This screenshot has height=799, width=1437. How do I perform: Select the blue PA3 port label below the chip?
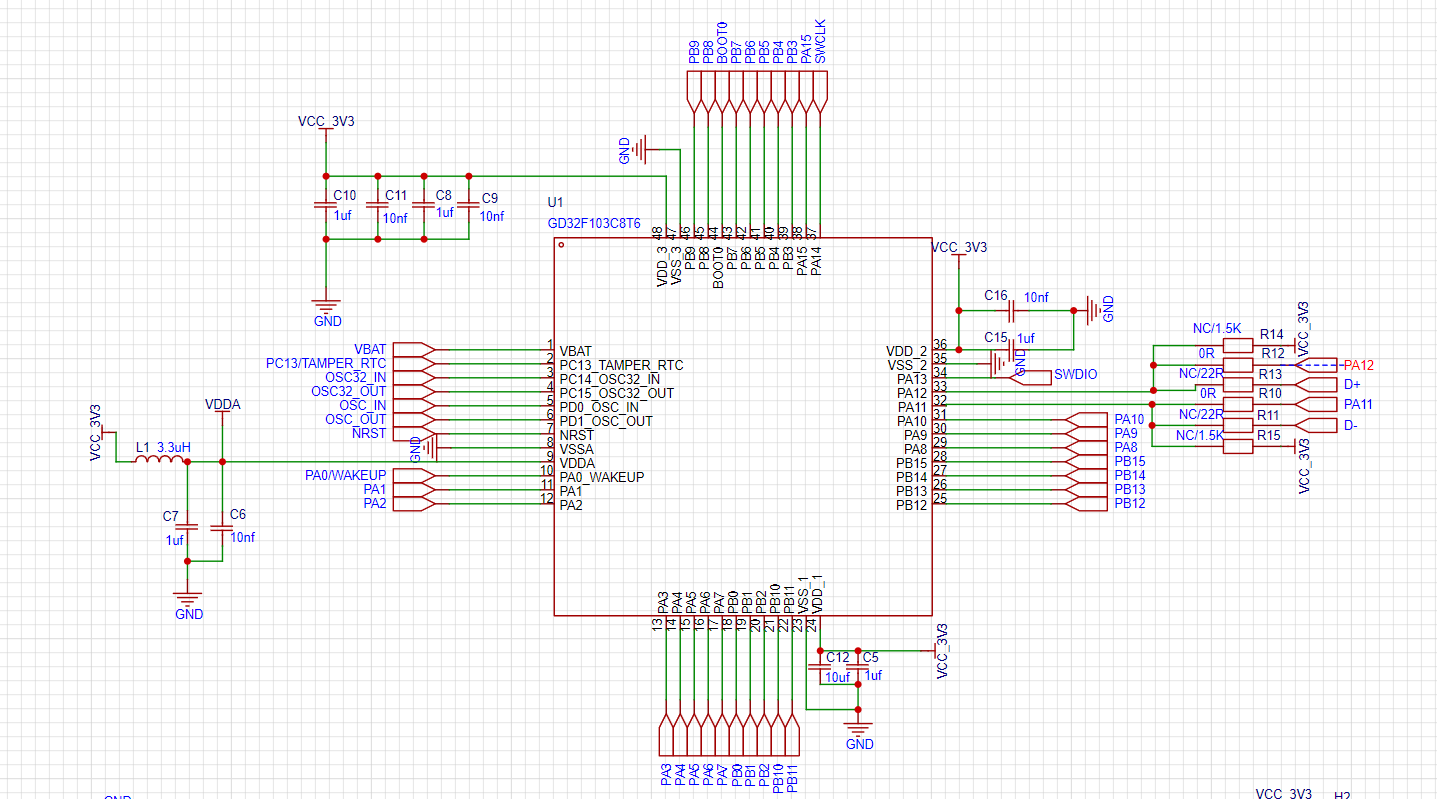tap(666, 774)
